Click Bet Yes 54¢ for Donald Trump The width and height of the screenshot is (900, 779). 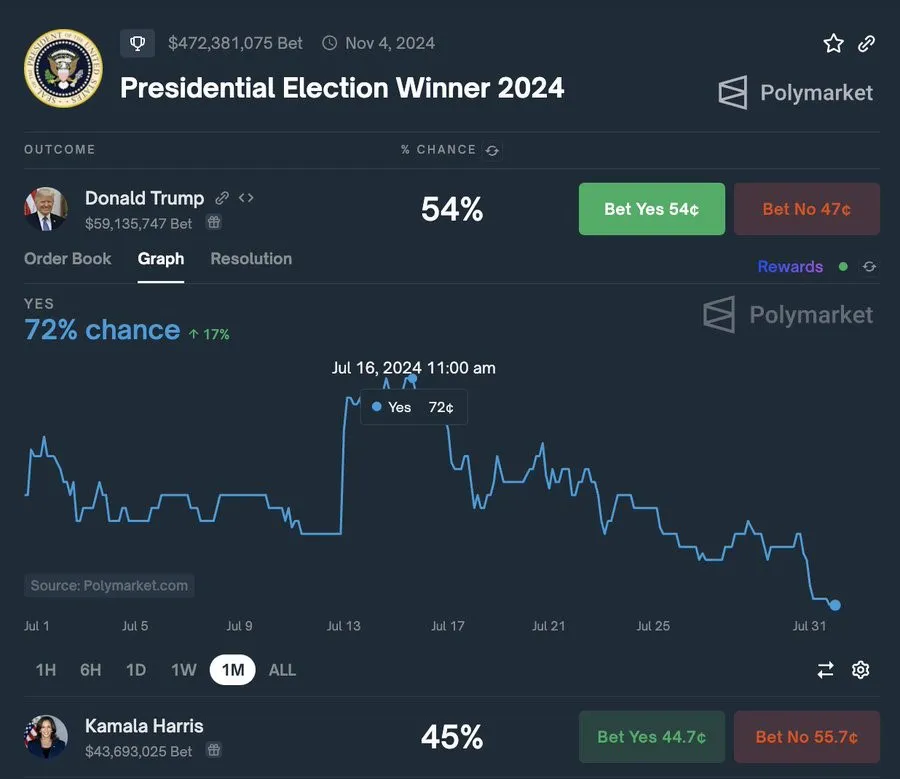click(651, 209)
